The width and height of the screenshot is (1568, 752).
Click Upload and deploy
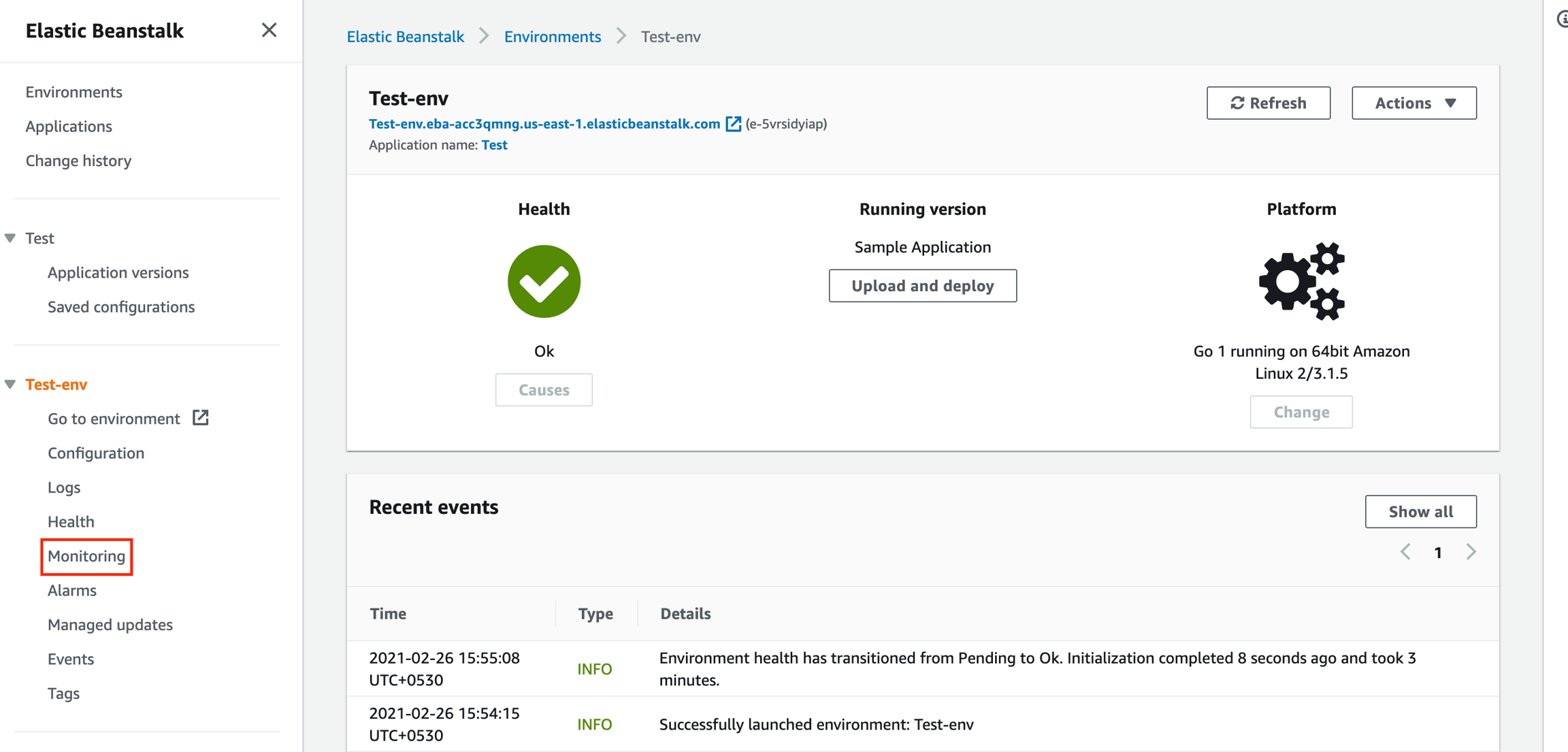click(x=923, y=286)
